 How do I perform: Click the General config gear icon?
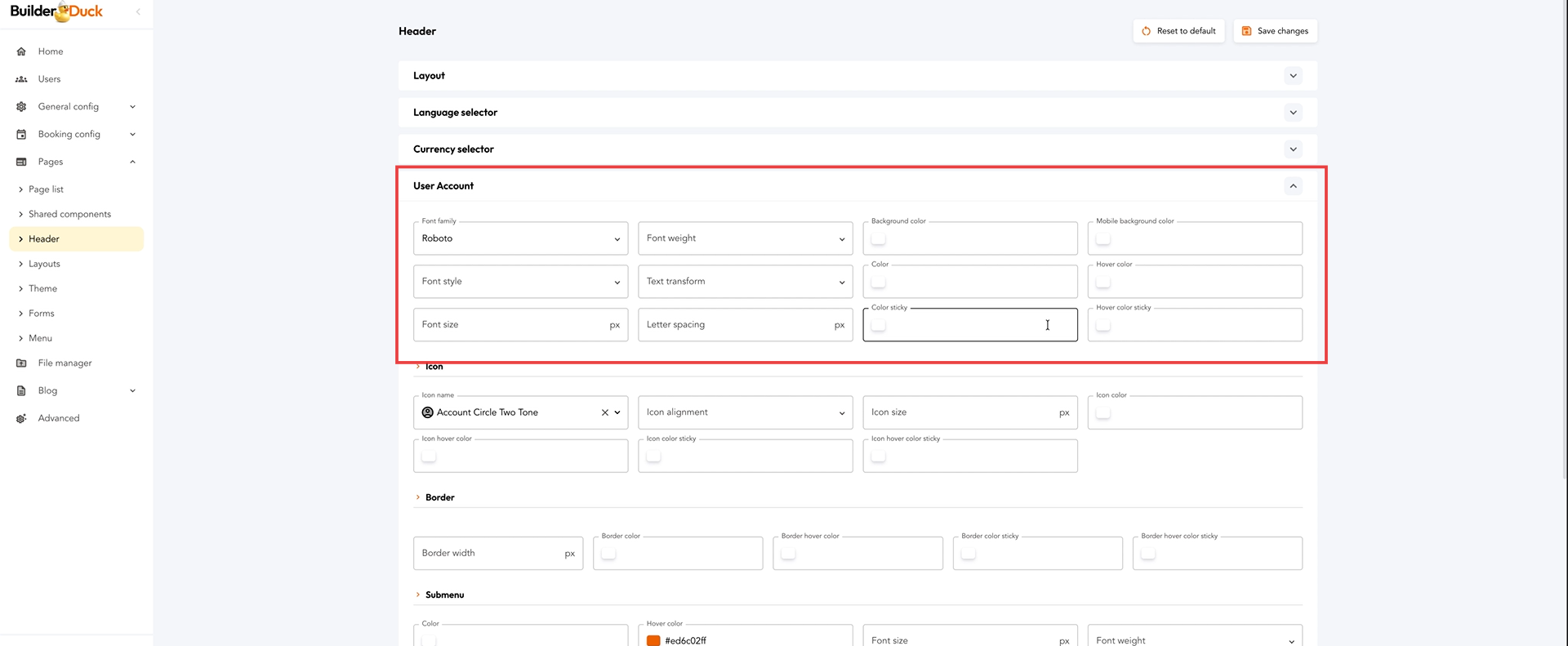point(21,107)
